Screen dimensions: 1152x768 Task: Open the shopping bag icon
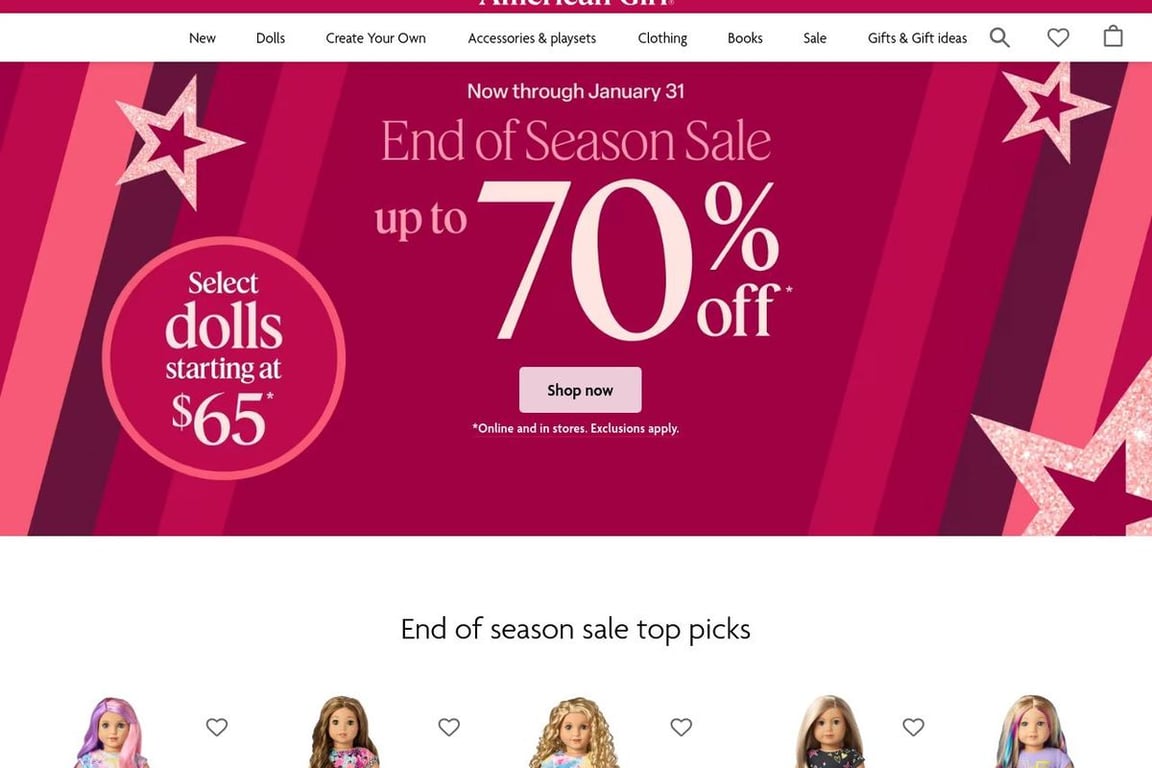click(x=1113, y=36)
